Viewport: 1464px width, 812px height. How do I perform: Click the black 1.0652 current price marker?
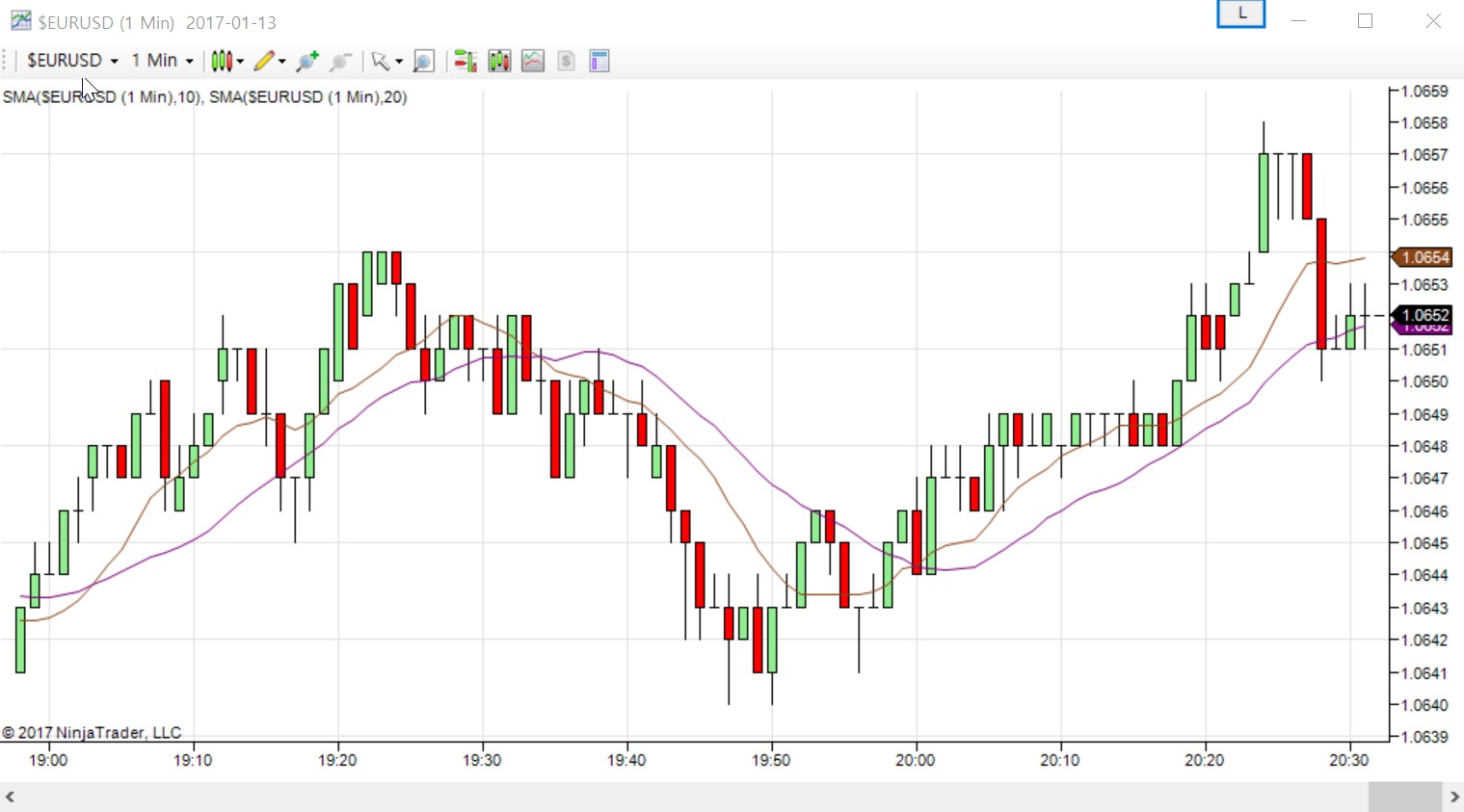(1424, 315)
